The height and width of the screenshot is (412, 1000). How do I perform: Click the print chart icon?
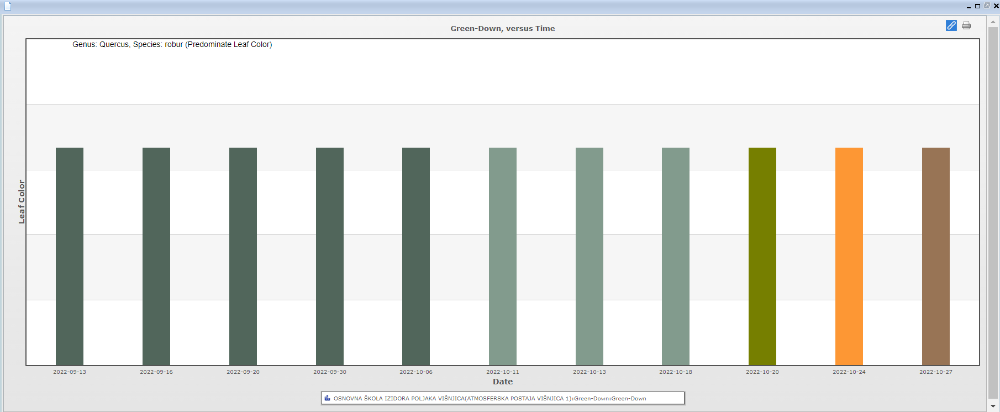(966, 25)
